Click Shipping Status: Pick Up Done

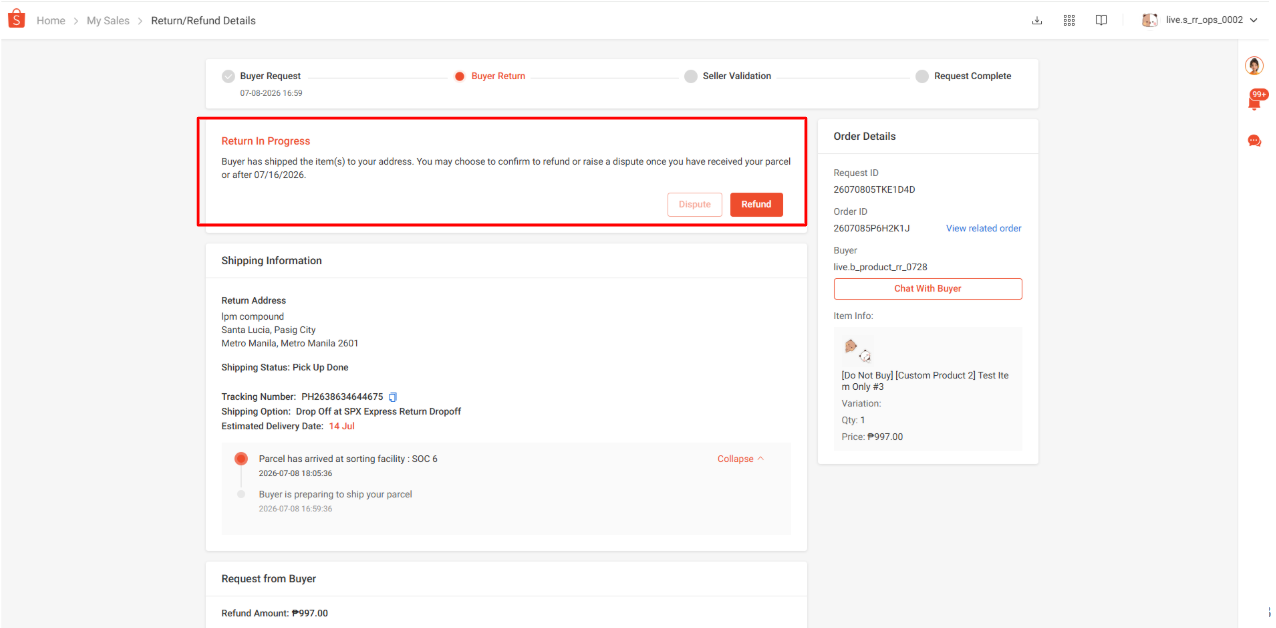point(285,367)
